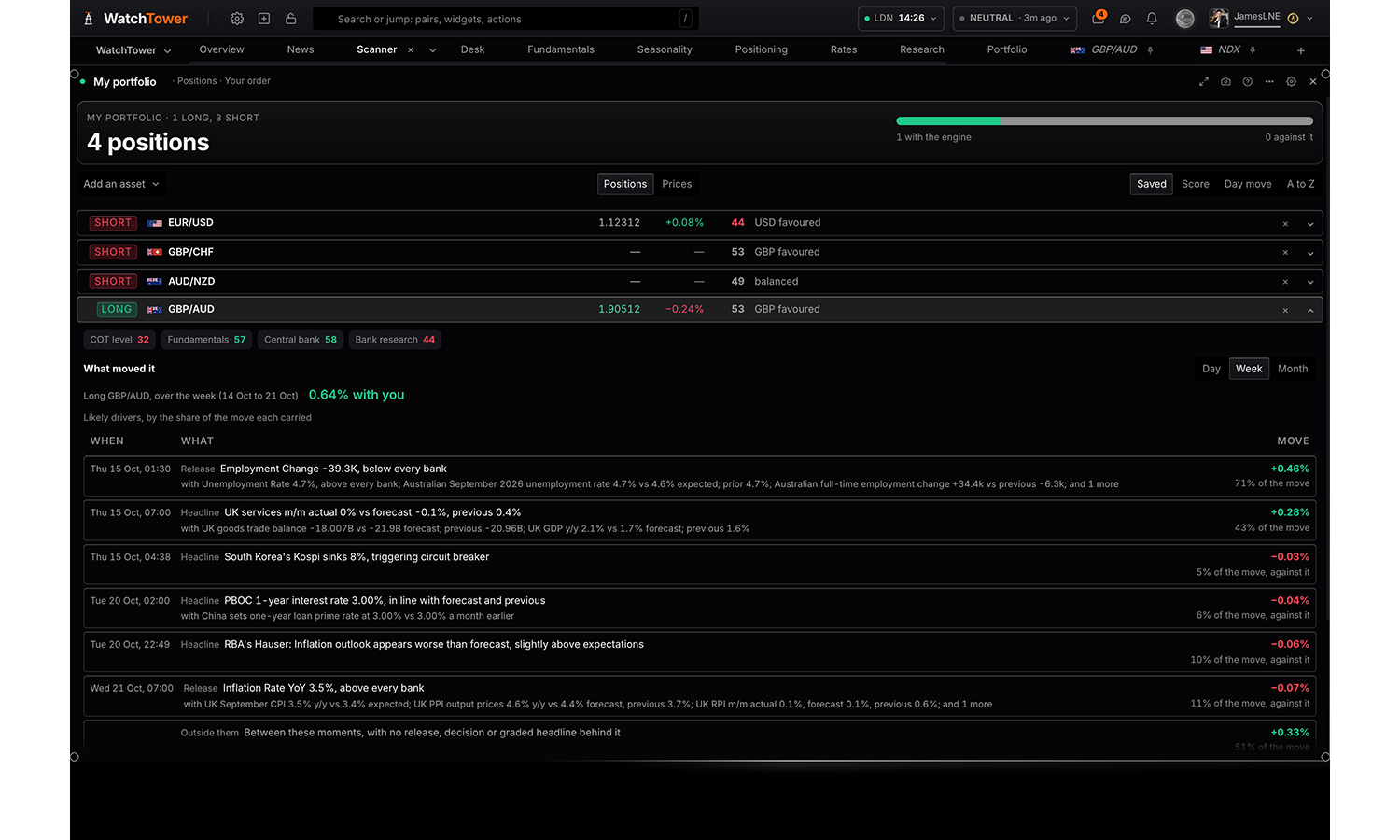Switch the position list to Prices view
This screenshot has width=1400, height=840.
point(677,184)
